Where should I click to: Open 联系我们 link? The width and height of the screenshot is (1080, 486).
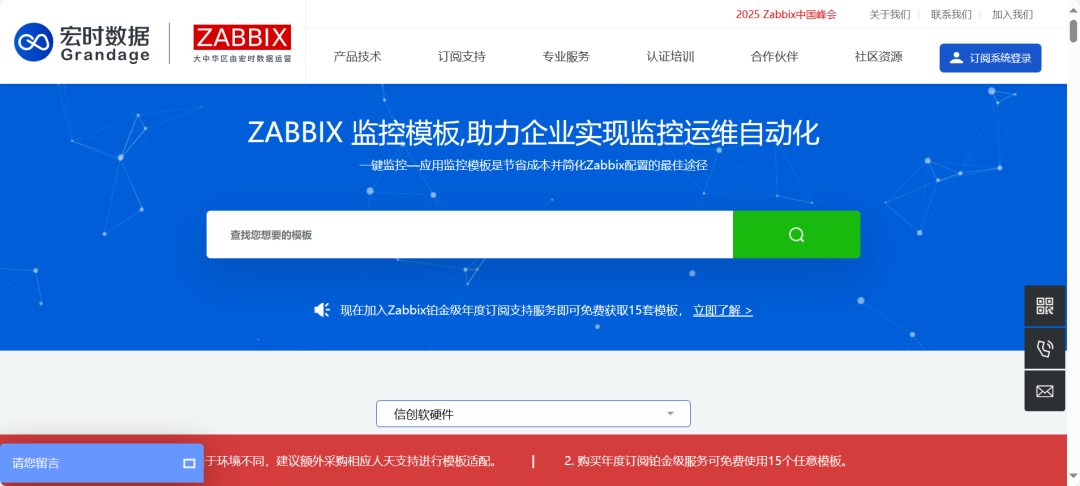click(x=951, y=14)
